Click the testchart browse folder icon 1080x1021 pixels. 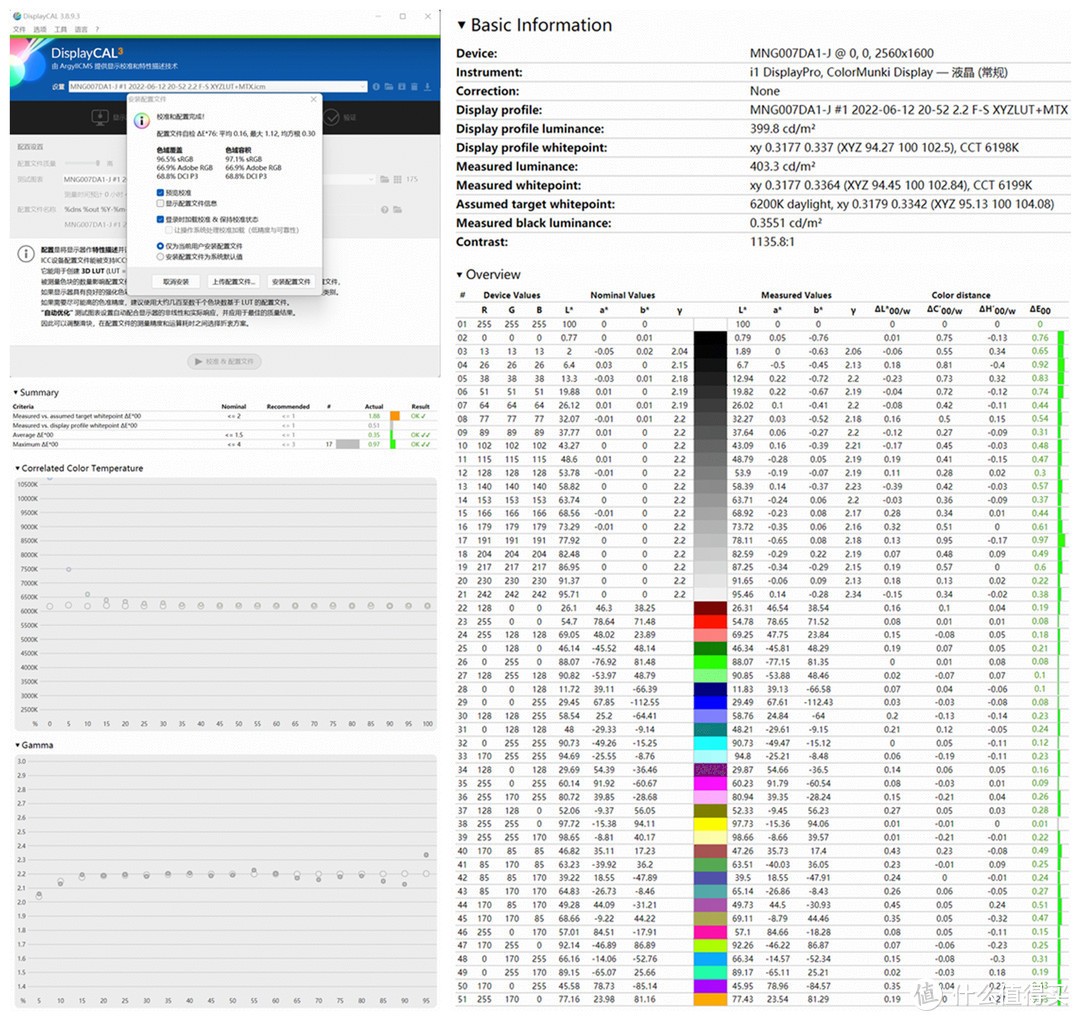(384, 179)
